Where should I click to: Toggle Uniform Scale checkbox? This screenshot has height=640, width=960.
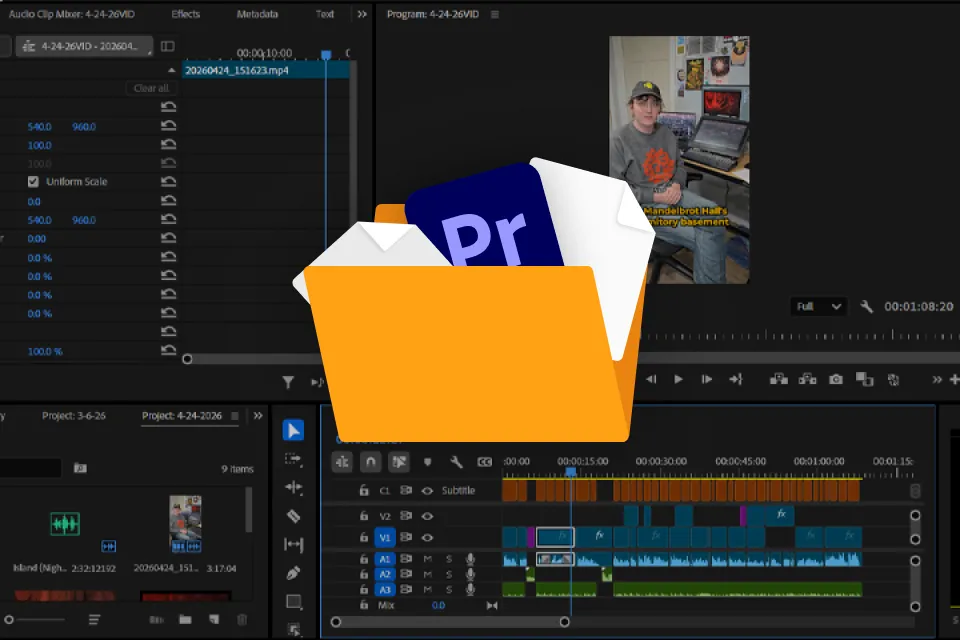click(33, 182)
